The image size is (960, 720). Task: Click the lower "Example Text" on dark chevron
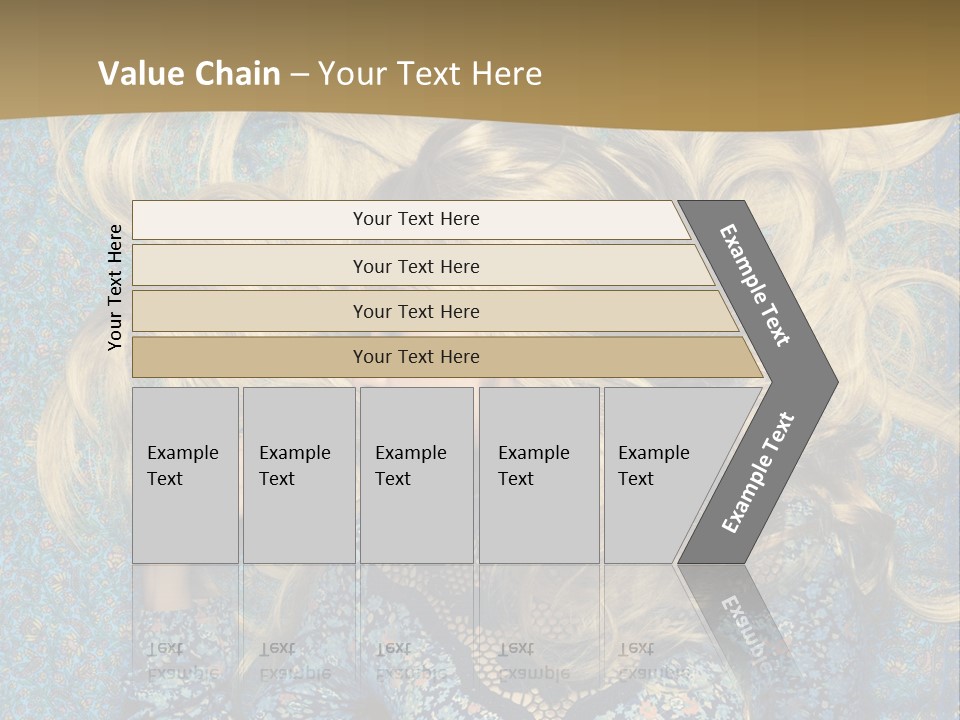point(758,472)
